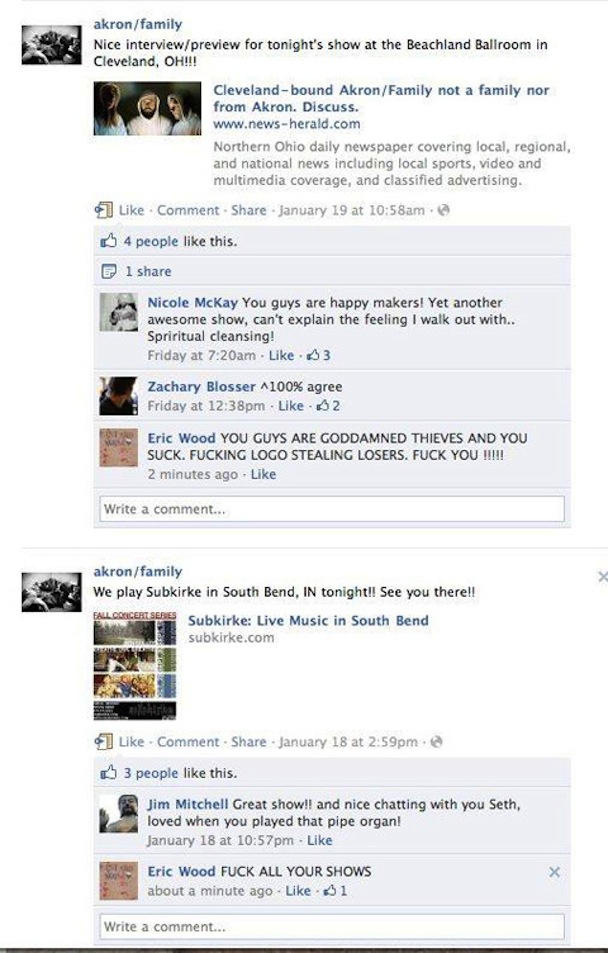
Task: Open Subkirke: Live Music in South Bend link
Action: tap(308, 621)
